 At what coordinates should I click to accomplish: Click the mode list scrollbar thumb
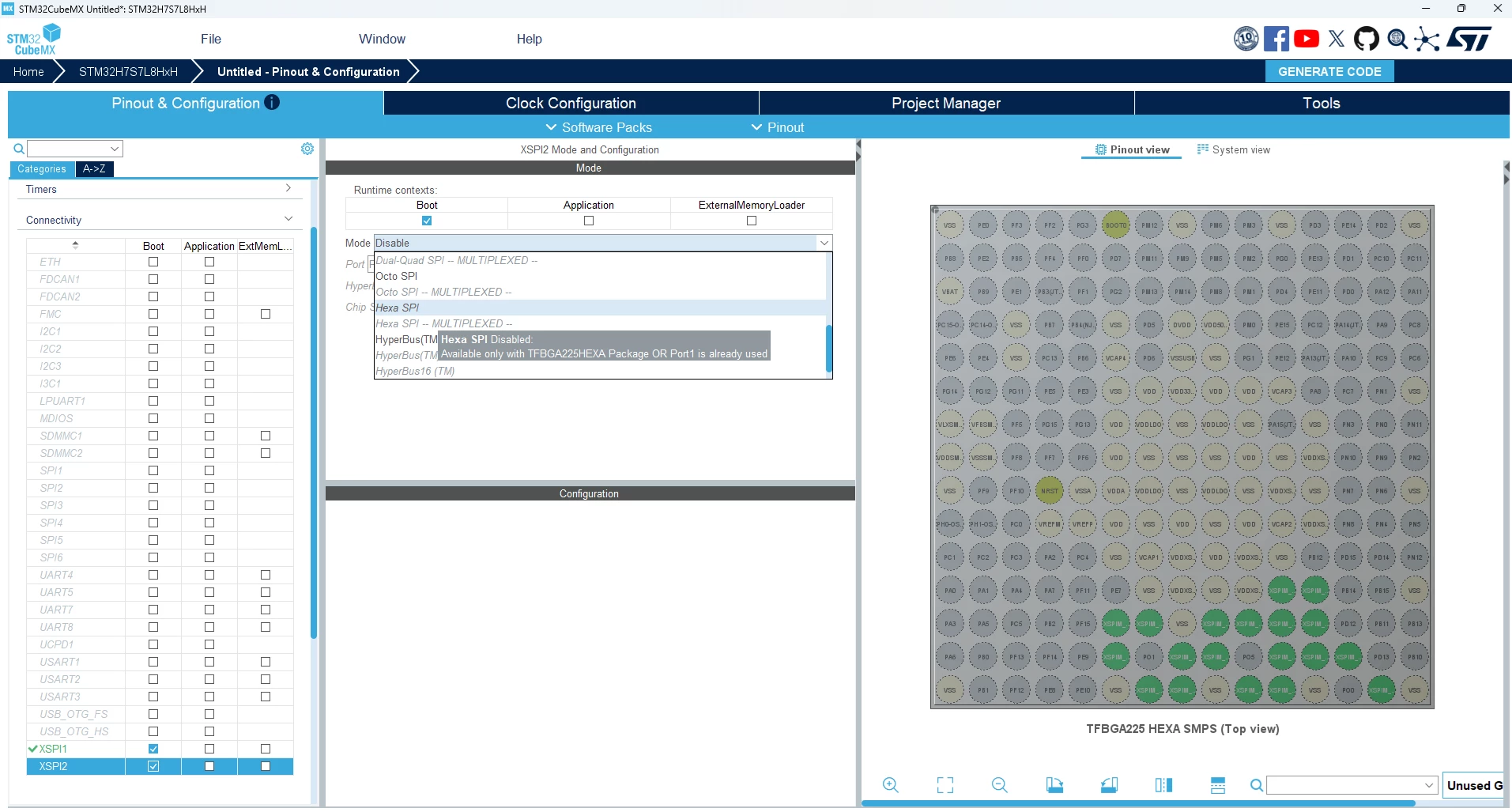[x=829, y=349]
